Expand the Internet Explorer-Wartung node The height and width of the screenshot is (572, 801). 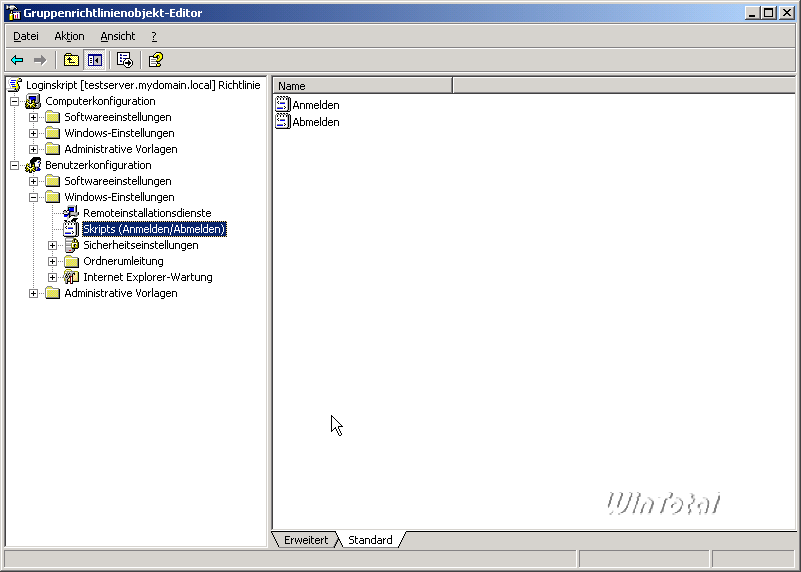point(52,277)
